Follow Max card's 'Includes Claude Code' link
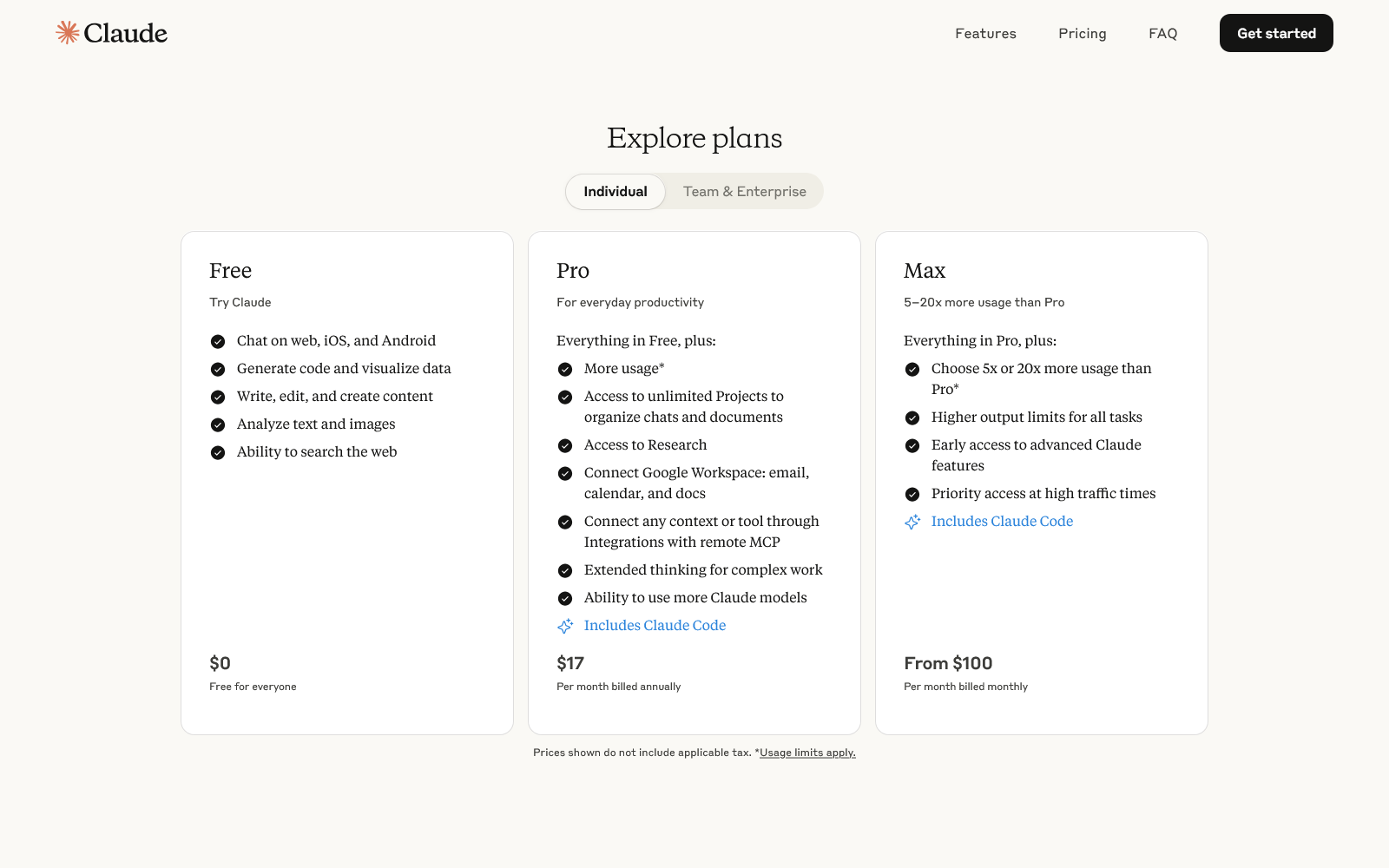This screenshot has height=868, width=1389. point(1002,521)
